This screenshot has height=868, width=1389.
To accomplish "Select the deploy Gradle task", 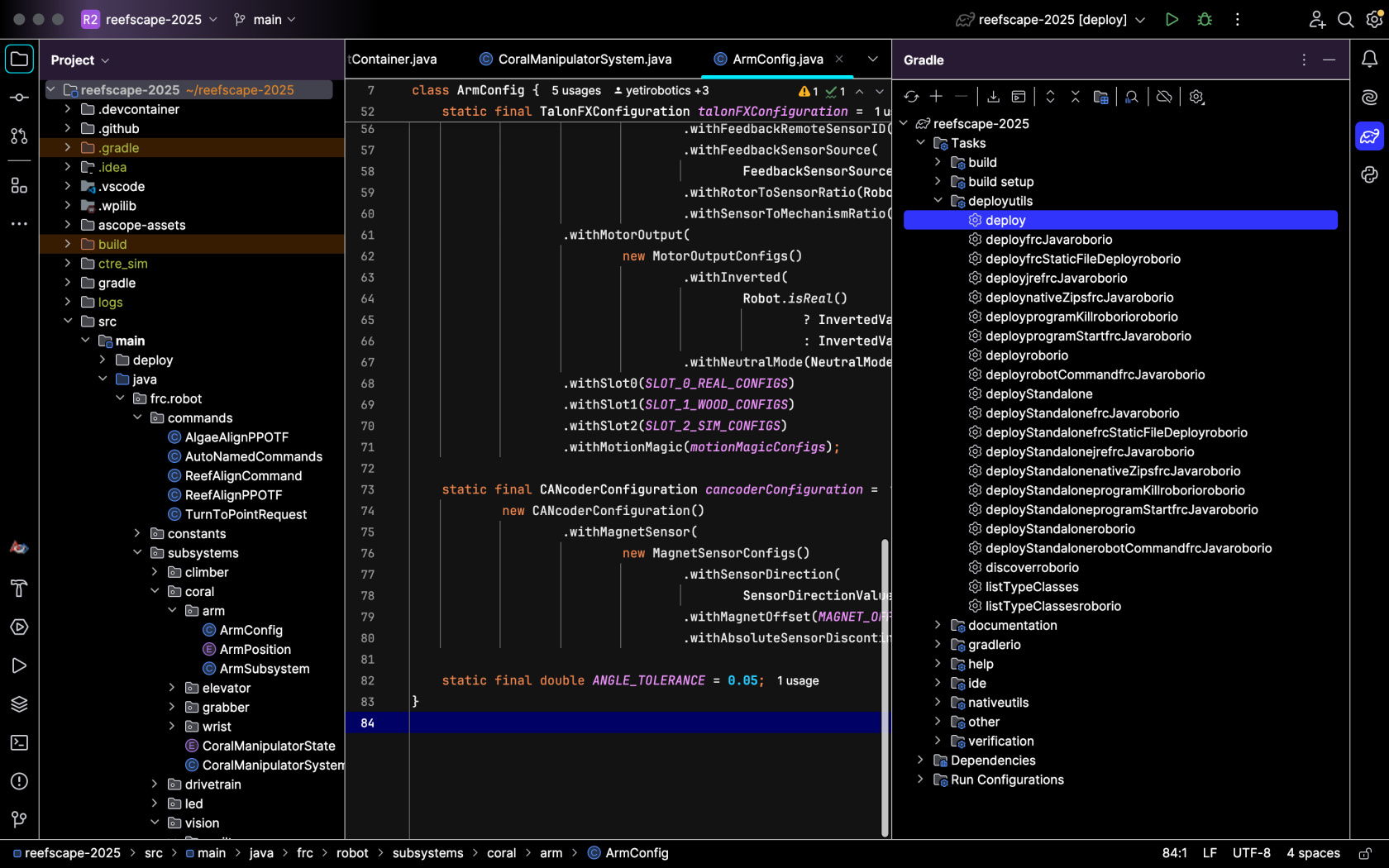I will pos(1120,220).
